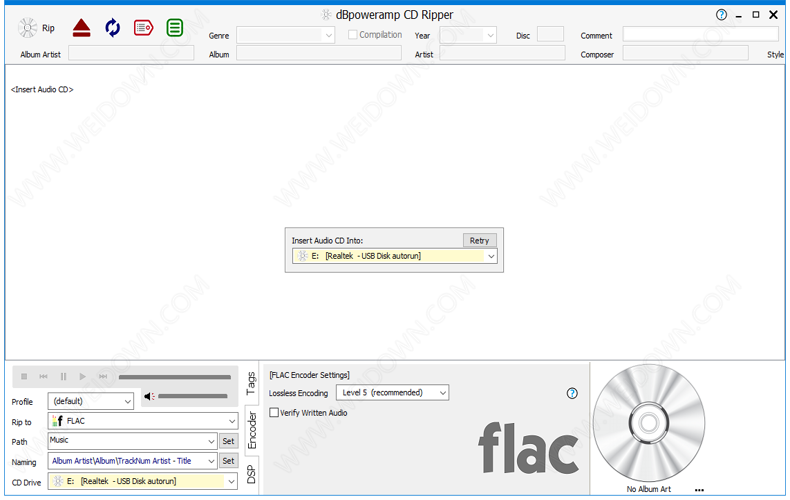The height and width of the screenshot is (500, 790).
Task: Click the play button
Action: pyautogui.click(x=83, y=377)
